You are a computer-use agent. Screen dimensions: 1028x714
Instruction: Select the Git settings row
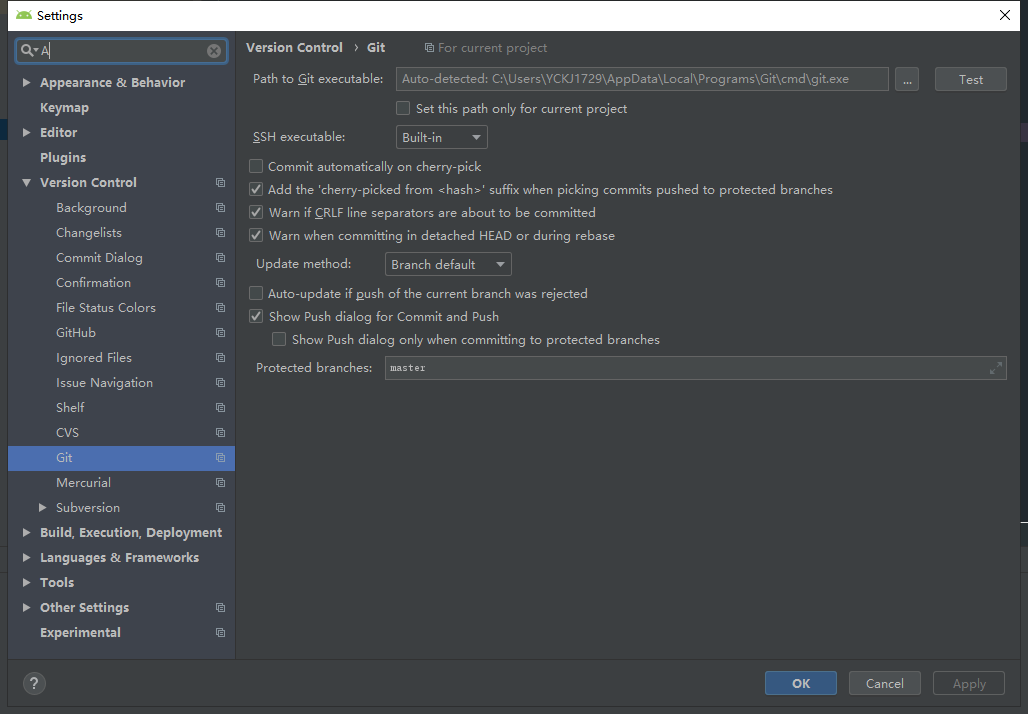tap(121, 458)
